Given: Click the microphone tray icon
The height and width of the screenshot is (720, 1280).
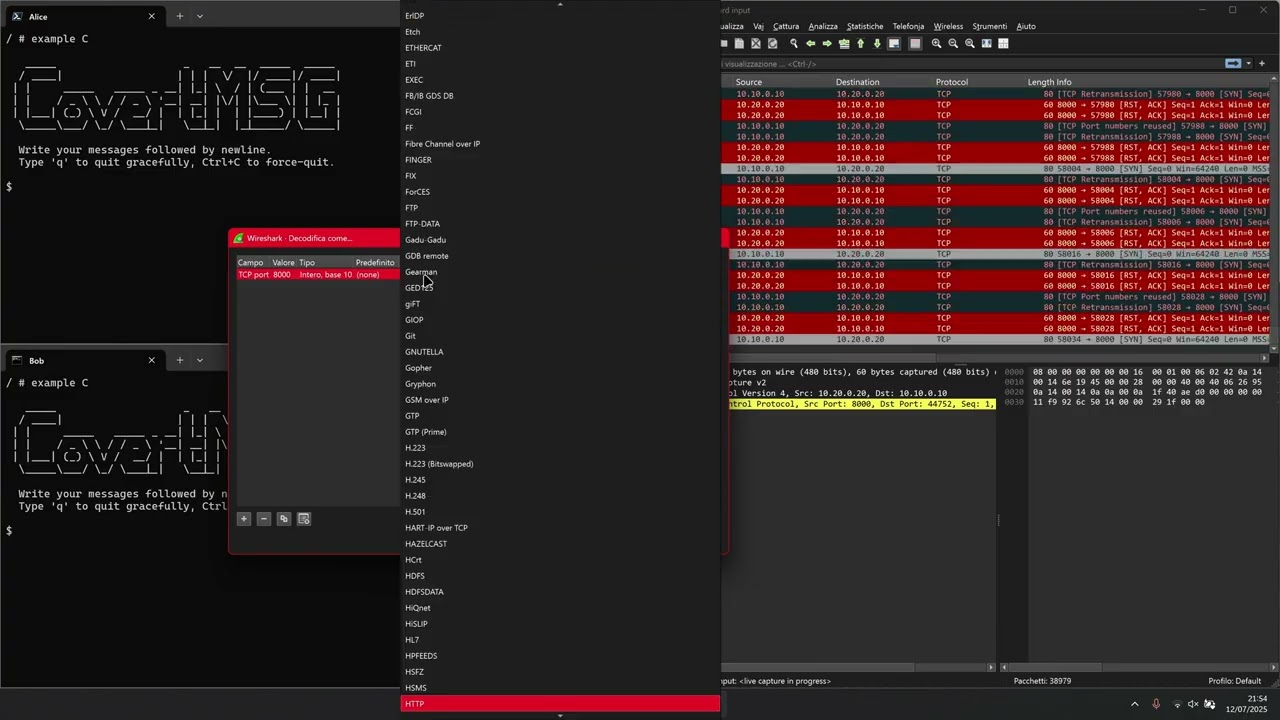Looking at the screenshot, I should 1156,704.
